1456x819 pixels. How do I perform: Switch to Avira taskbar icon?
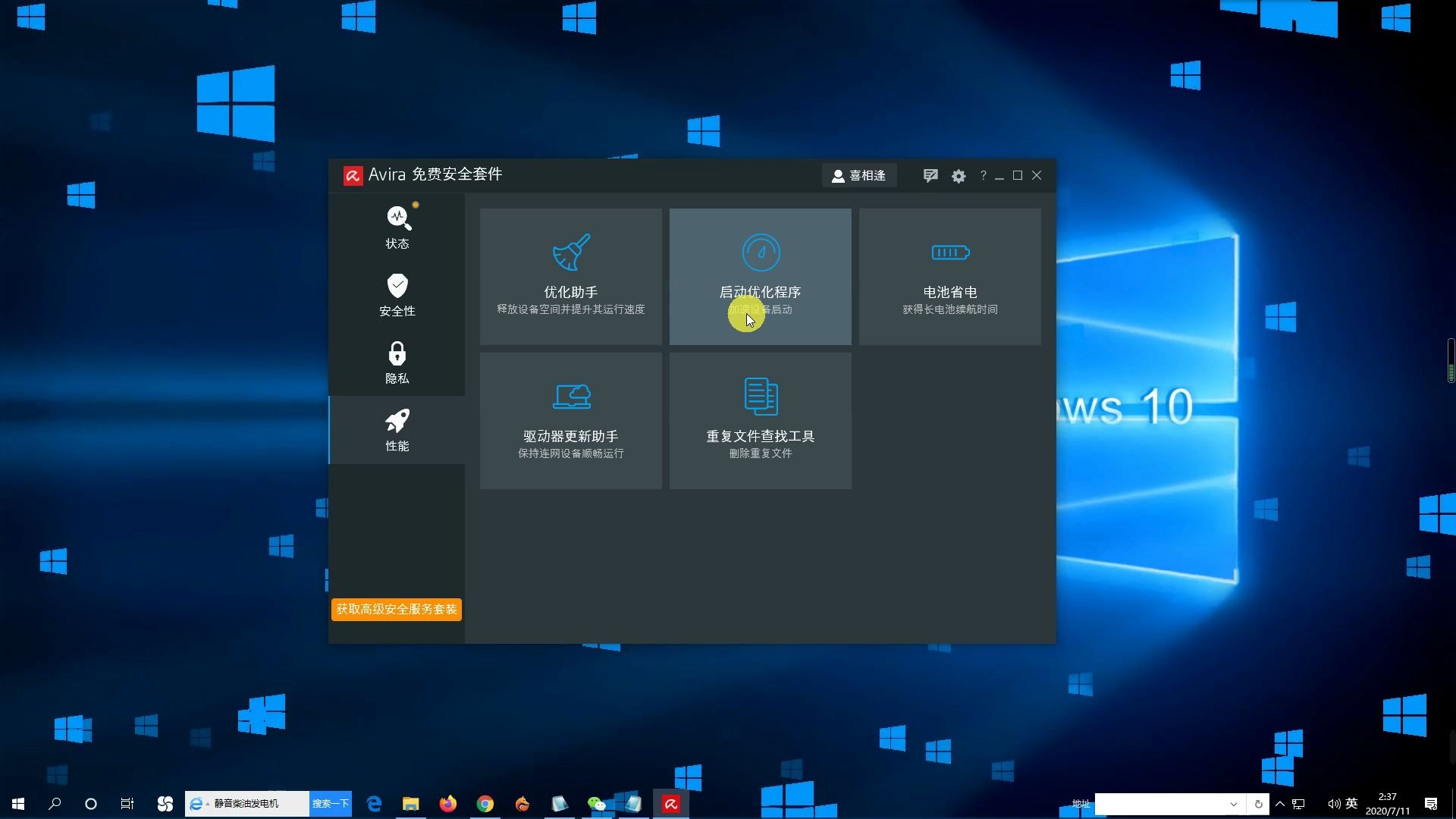tap(671, 803)
